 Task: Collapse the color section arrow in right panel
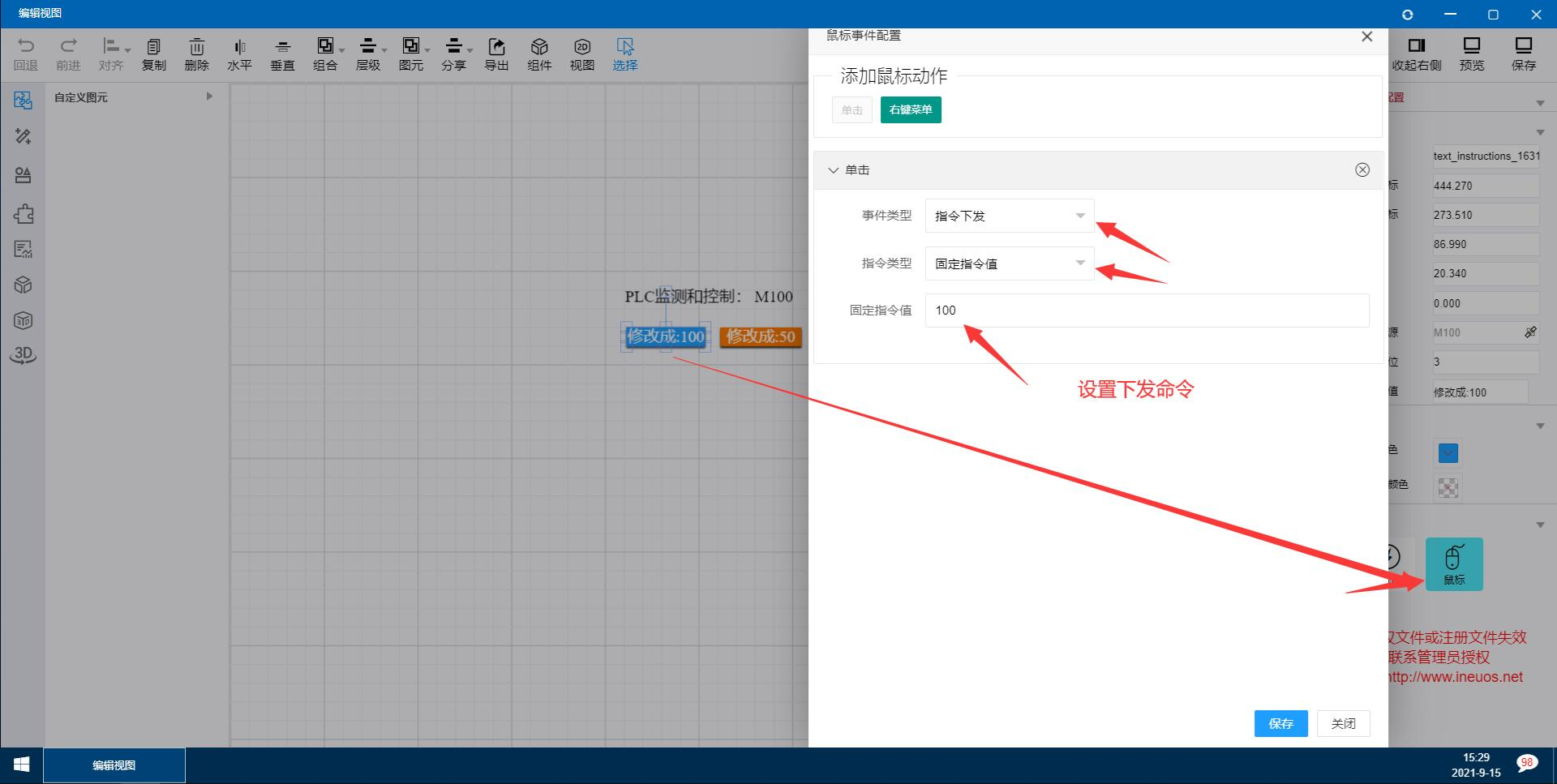(1540, 426)
